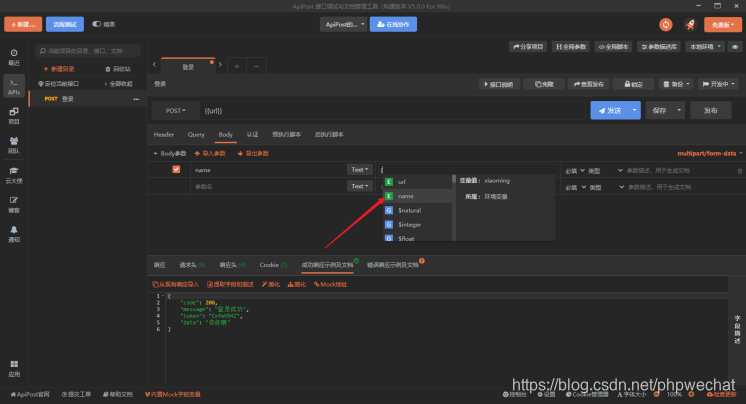Viewport: 746px width, 404px height.
Task: Open the 发送 send arrow dropdown
Action: [634, 110]
